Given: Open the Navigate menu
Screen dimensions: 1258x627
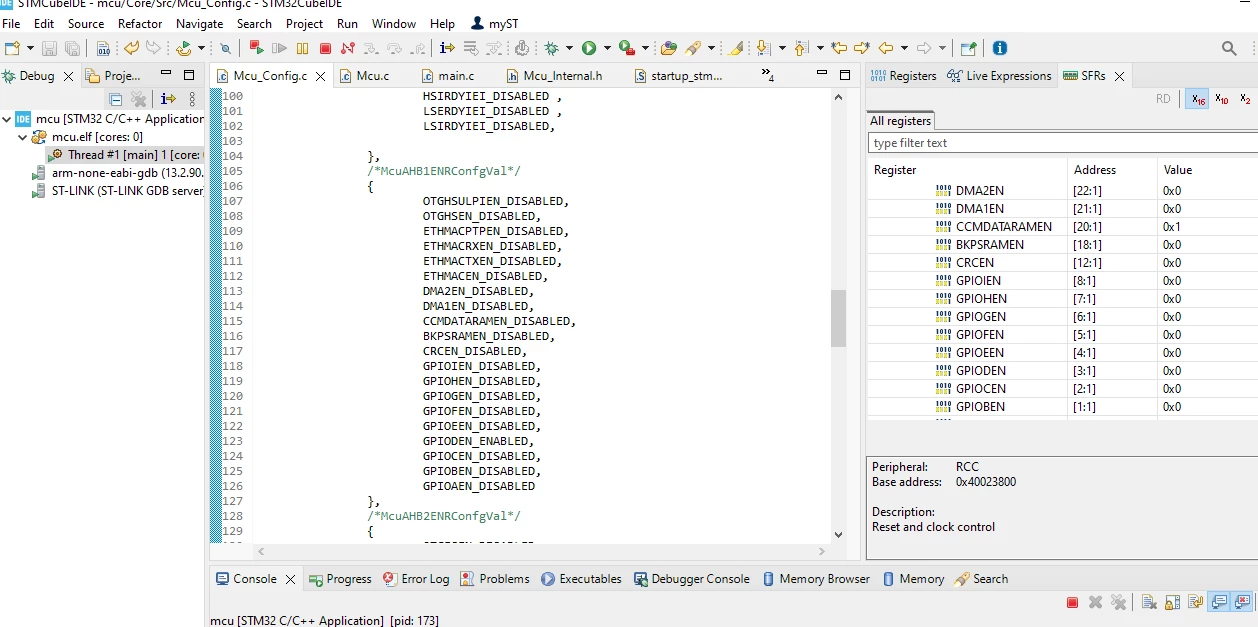Looking at the screenshot, I should 200,23.
